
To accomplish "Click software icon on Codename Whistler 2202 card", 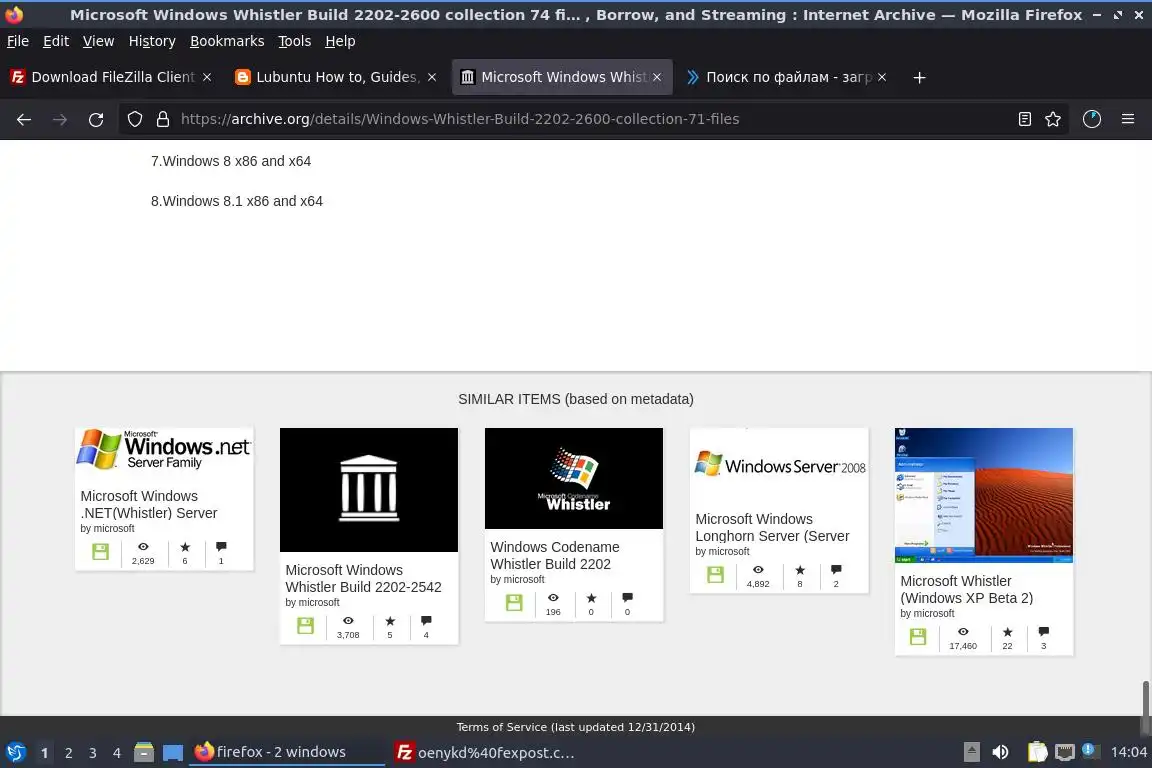I will (514, 603).
